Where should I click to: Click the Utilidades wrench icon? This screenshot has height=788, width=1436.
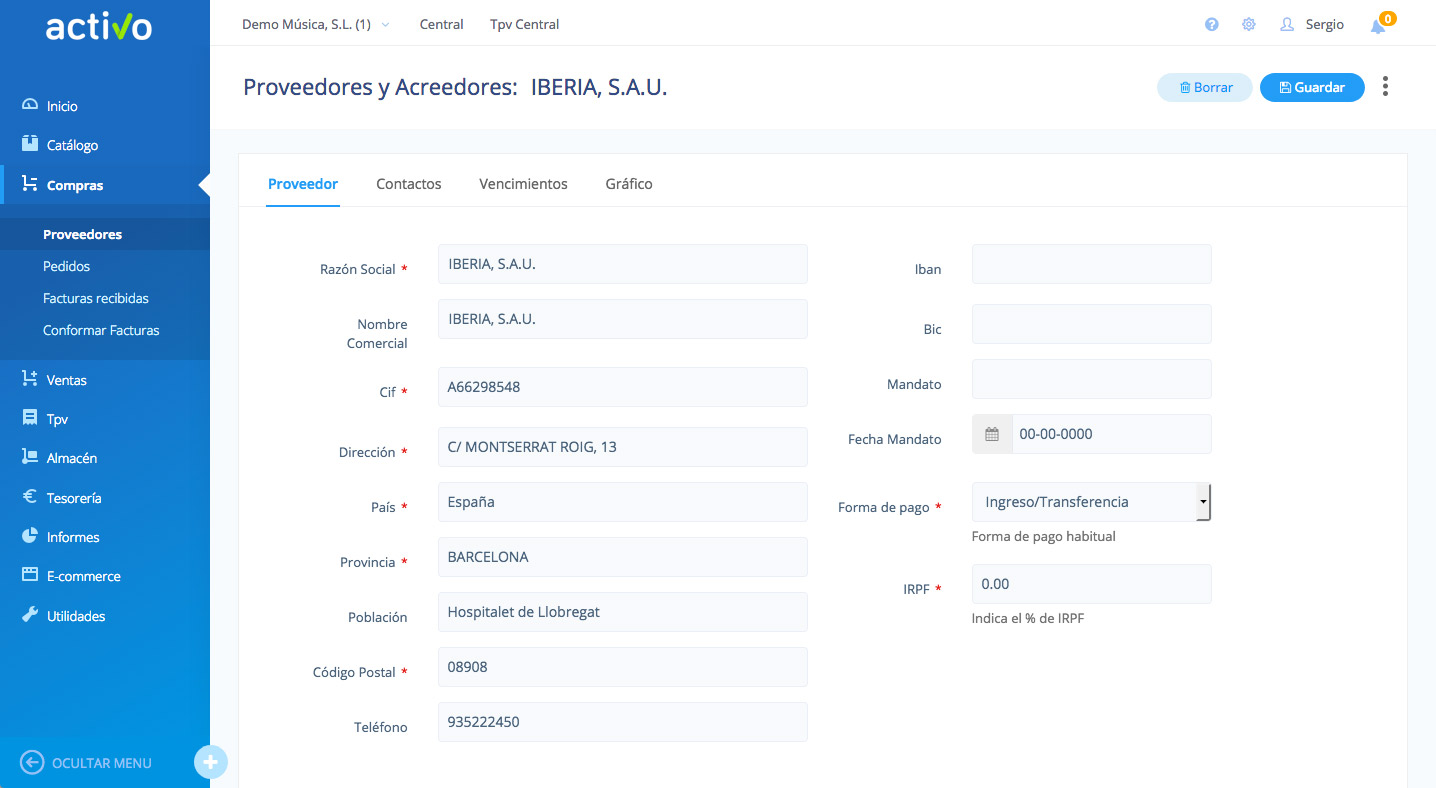point(29,615)
